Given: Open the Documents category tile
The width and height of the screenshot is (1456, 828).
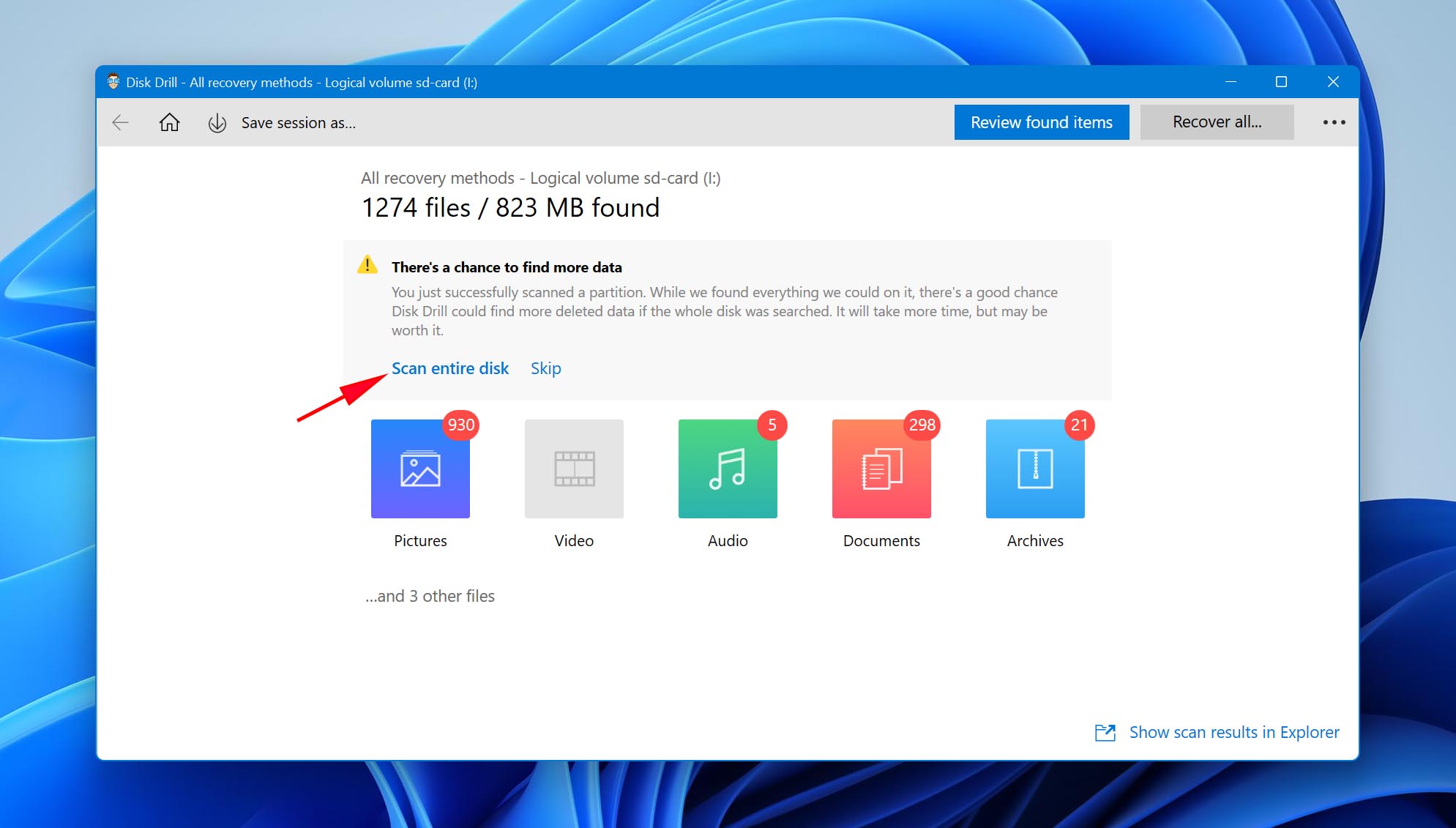Looking at the screenshot, I should click(x=881, y=469).
